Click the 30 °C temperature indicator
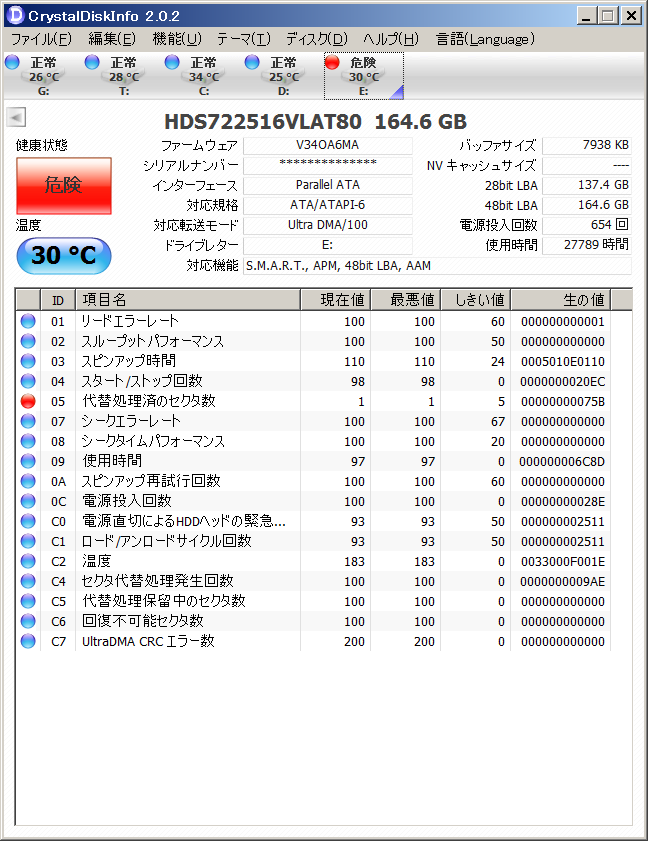The height and width of the screenshot is (841, 648). coord(64,255)
